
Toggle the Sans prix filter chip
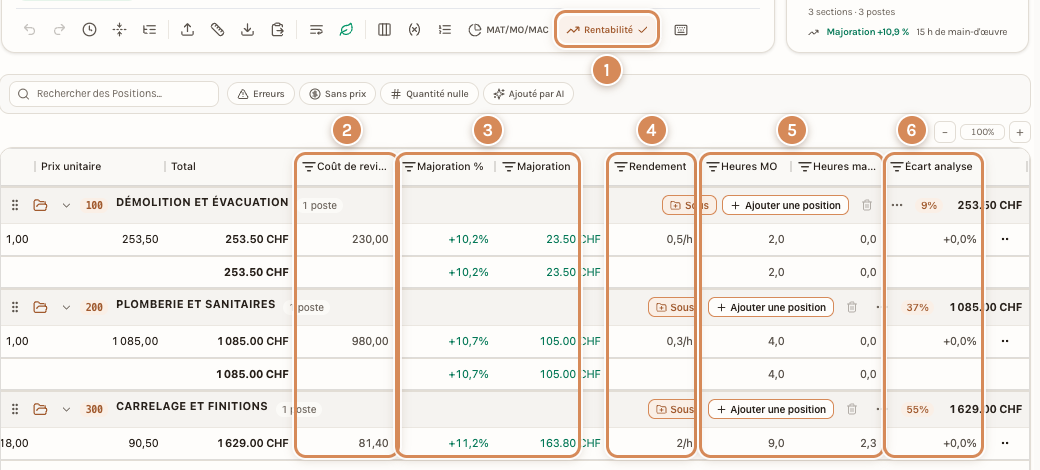338,94
